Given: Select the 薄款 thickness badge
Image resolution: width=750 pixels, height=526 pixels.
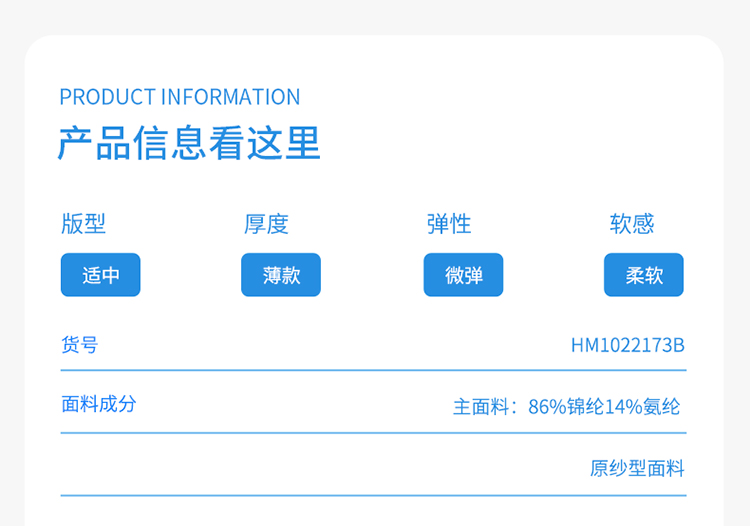Looking at the screenshot, I should pos(281,275).
